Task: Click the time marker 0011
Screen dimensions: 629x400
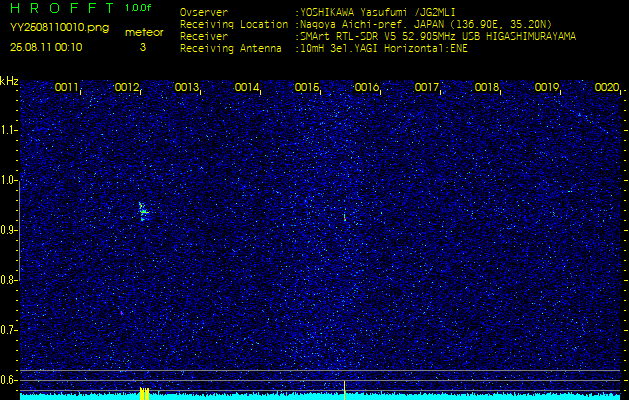Action: [x=66, y=87]
